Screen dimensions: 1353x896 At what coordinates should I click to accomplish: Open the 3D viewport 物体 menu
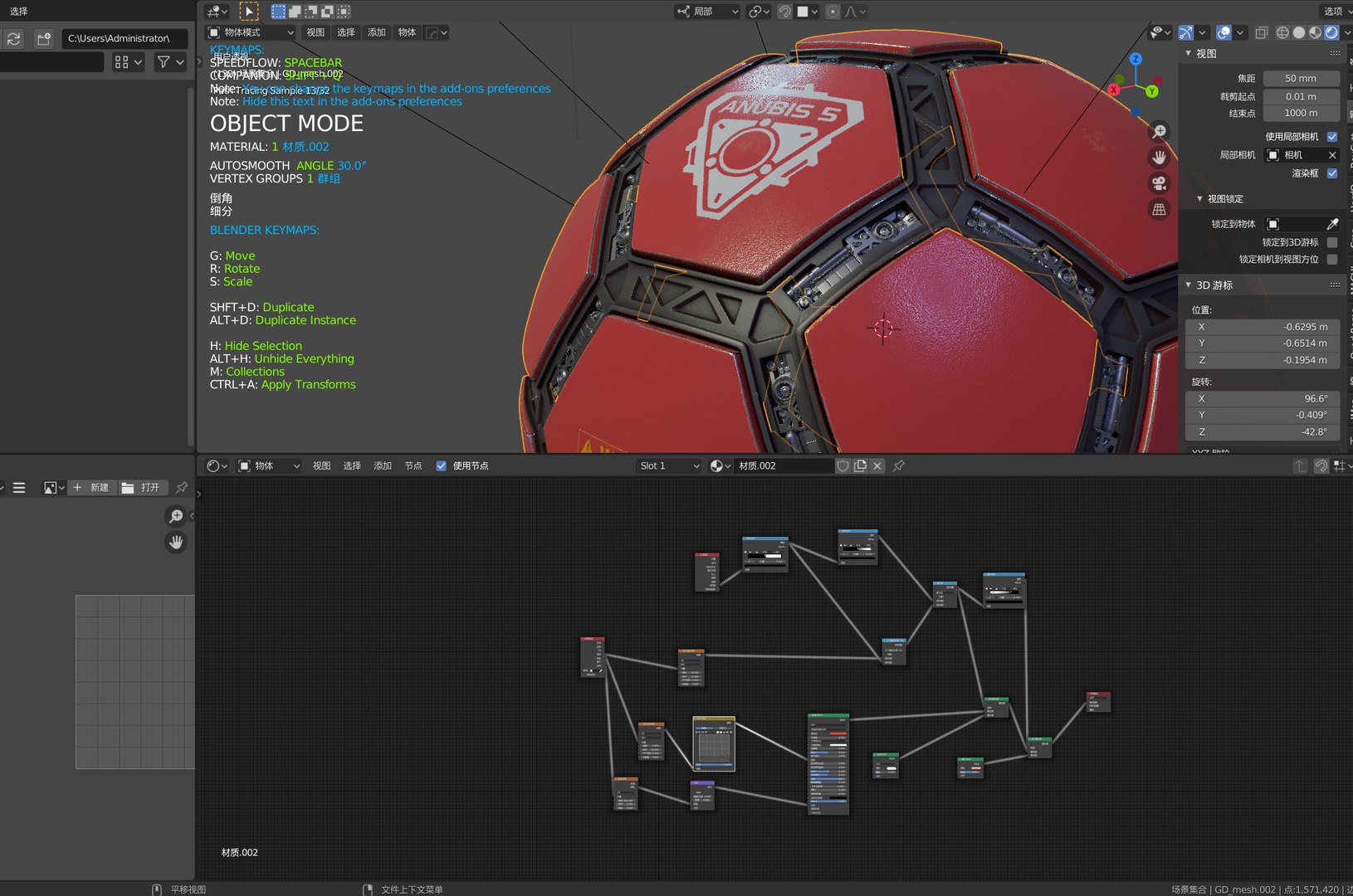click(407, 32)
